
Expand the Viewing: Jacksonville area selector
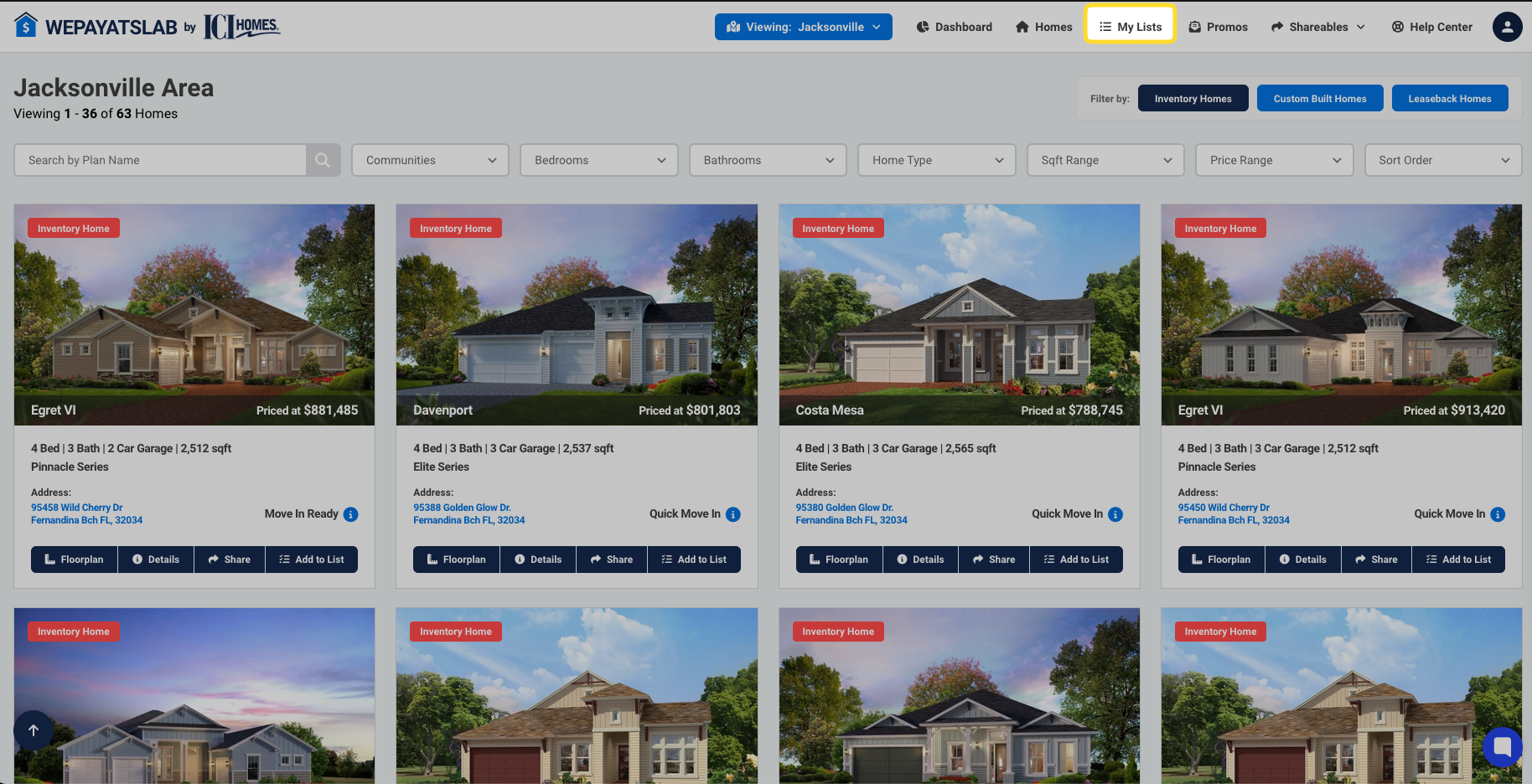pyautogui.click(x=804, y=27)
